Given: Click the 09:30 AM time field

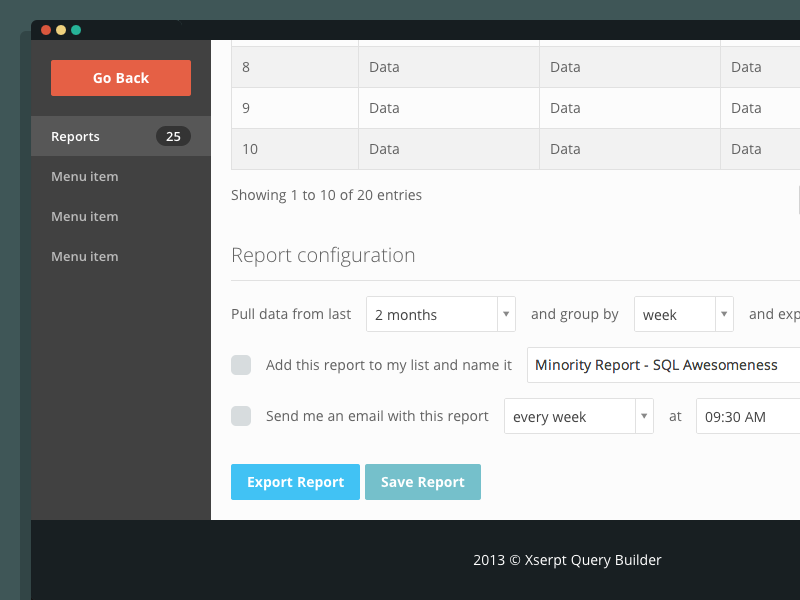Looking at the screenshot, I should click(748, 416).
